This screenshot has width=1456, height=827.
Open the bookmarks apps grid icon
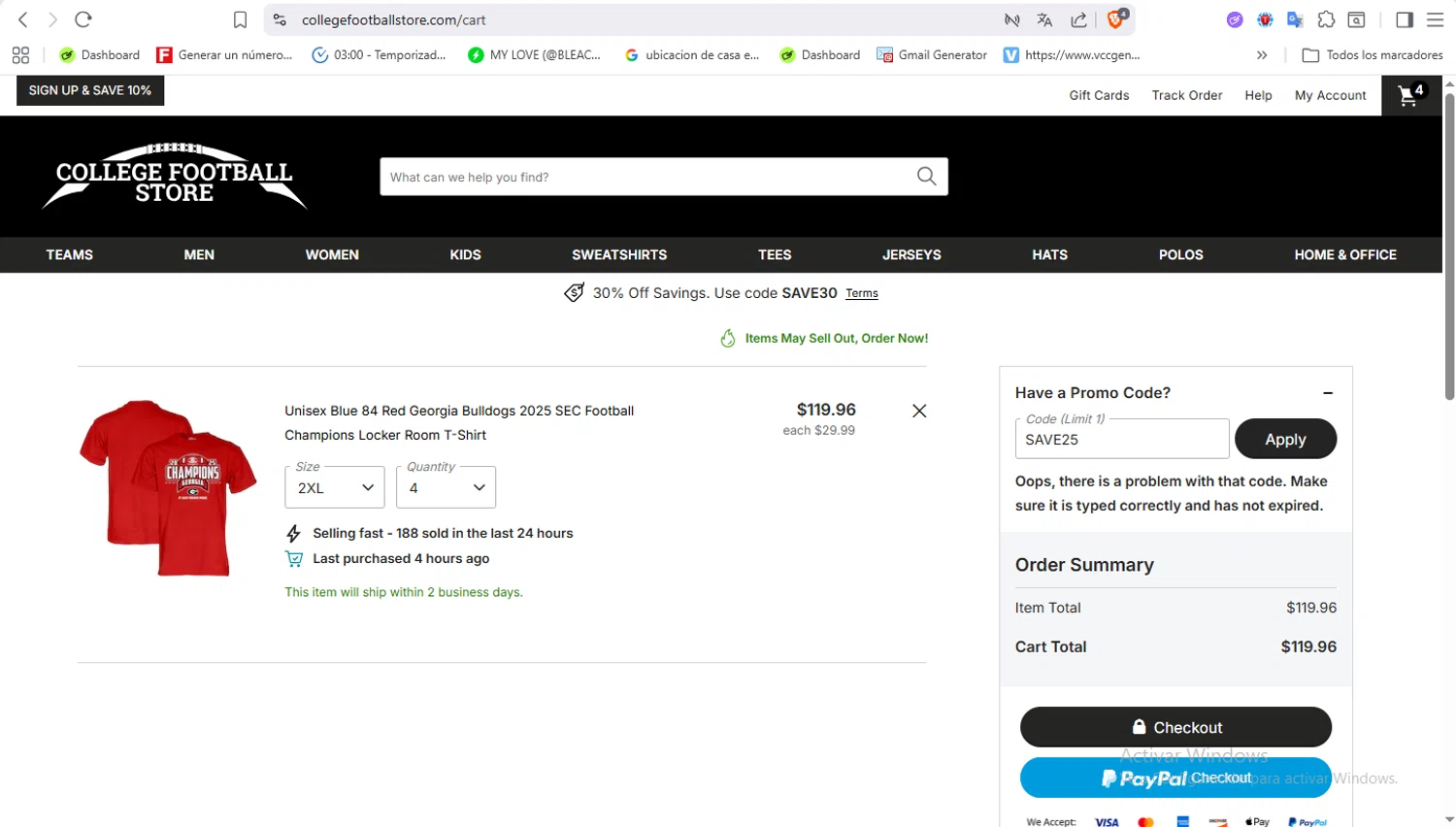(x=20, y=55)
